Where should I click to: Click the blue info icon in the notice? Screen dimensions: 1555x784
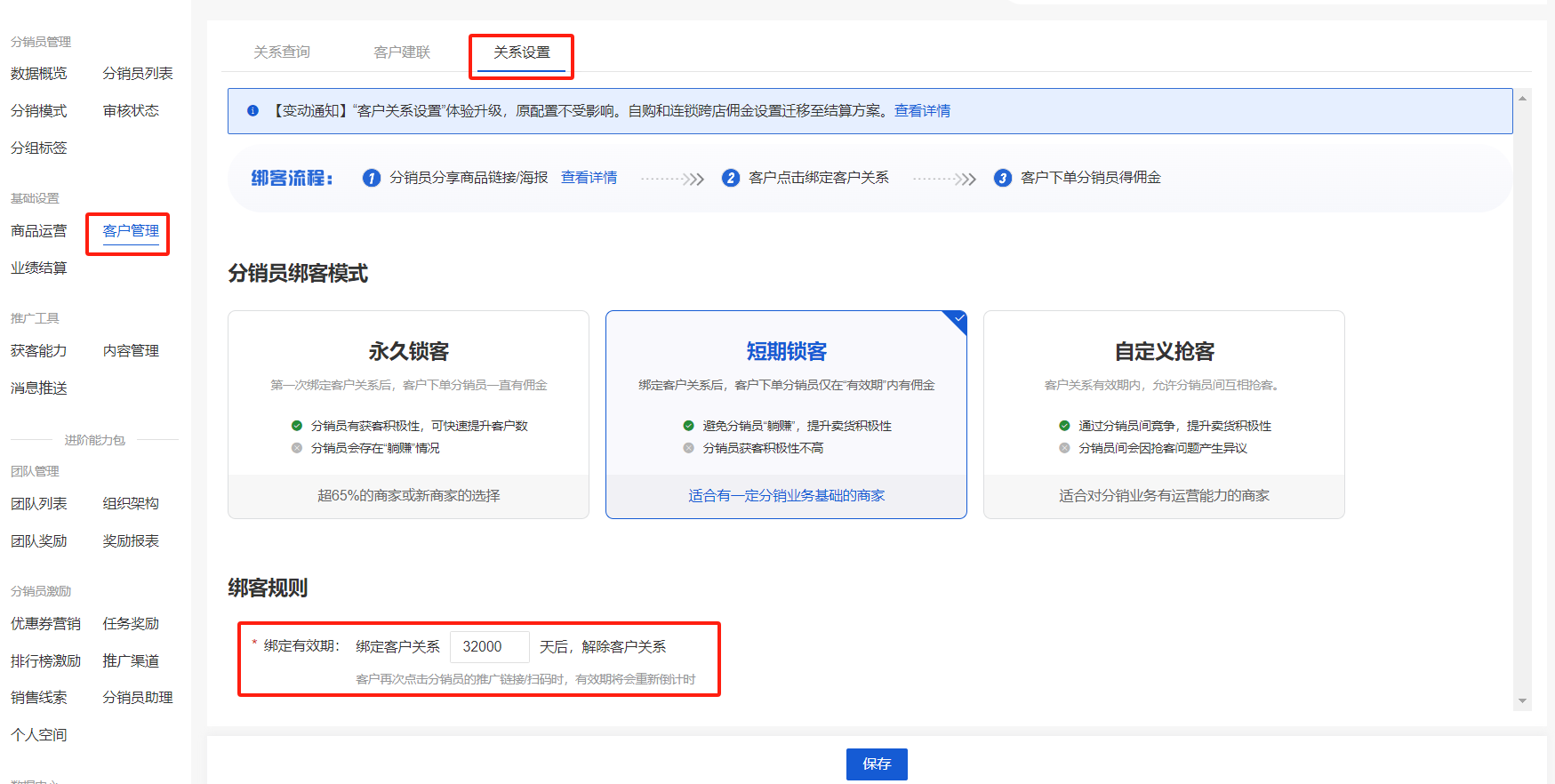pos(252,111)
